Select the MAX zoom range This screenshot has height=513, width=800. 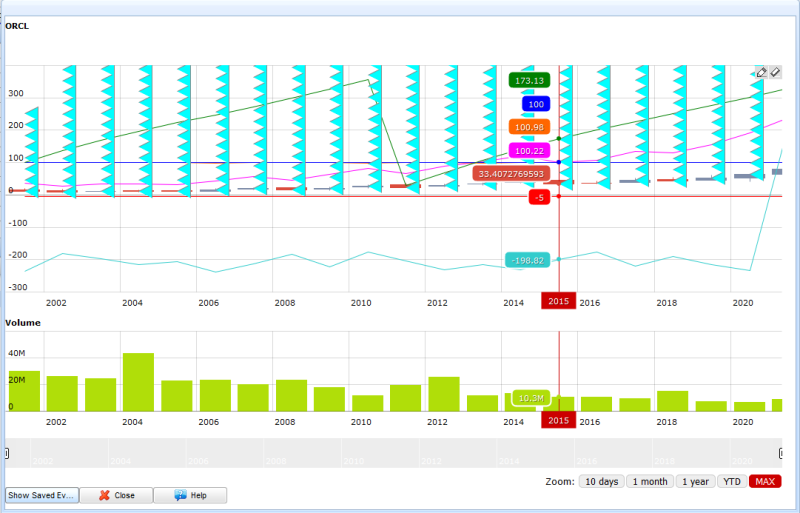pos(766,481)
